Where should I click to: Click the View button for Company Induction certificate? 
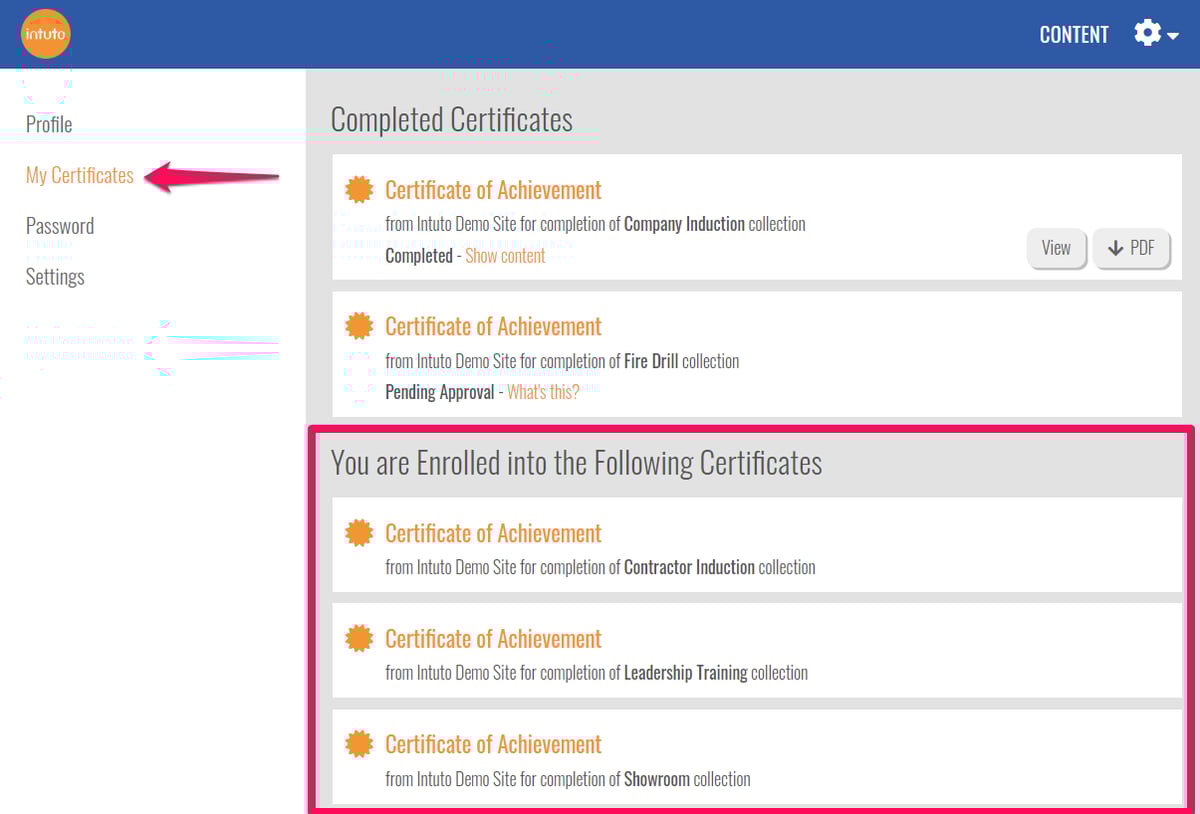point(1057,248)
